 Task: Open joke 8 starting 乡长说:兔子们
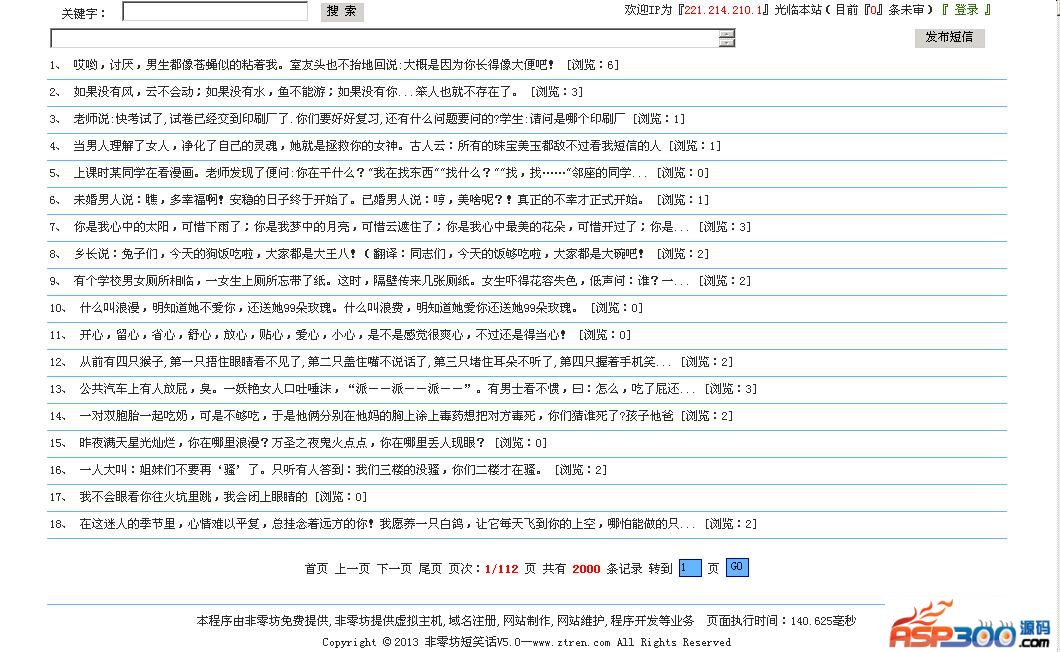click(x=358, y=254)
